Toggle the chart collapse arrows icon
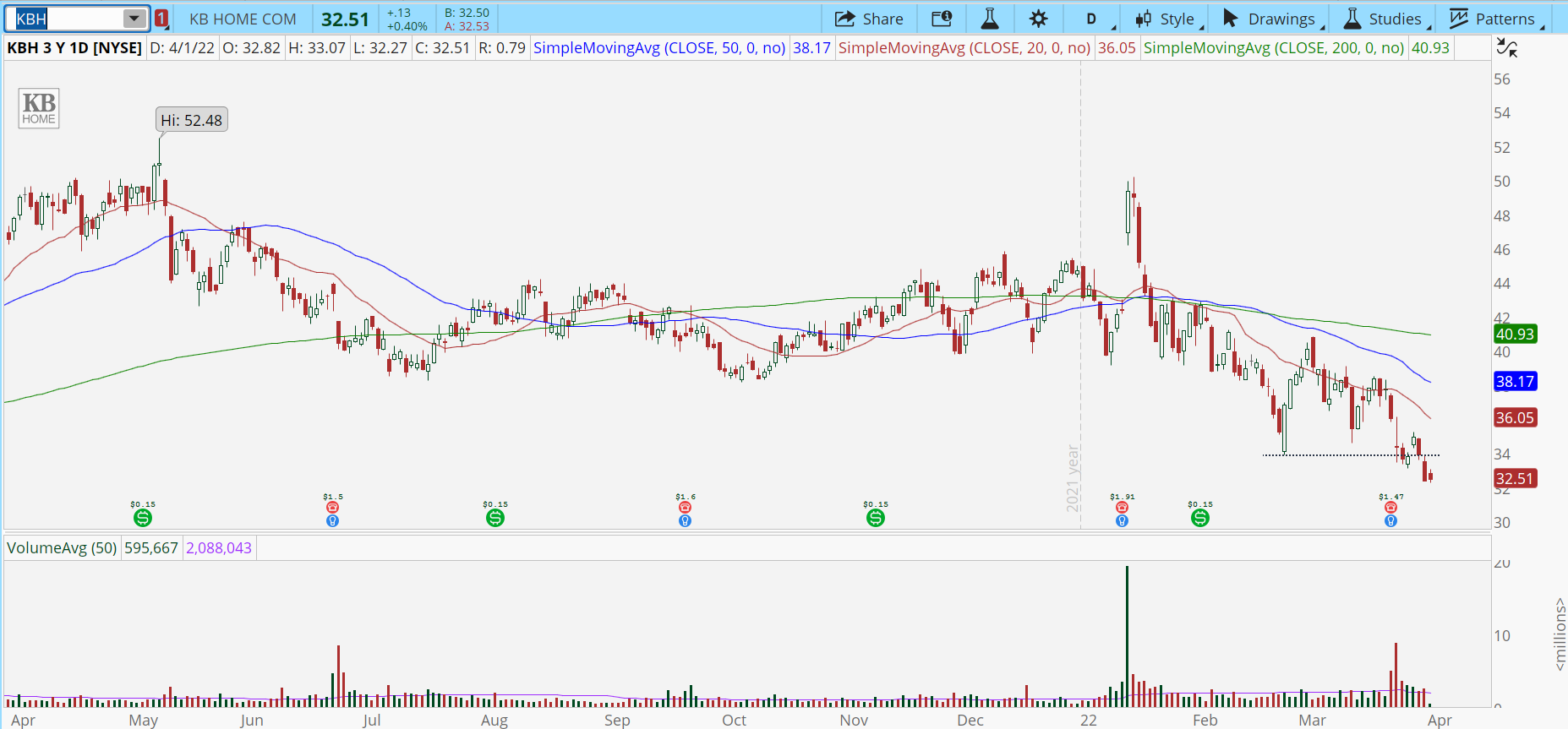The width and height of the screenshot is (1568, 729). pyautogui.click(x=1506, y=48)
